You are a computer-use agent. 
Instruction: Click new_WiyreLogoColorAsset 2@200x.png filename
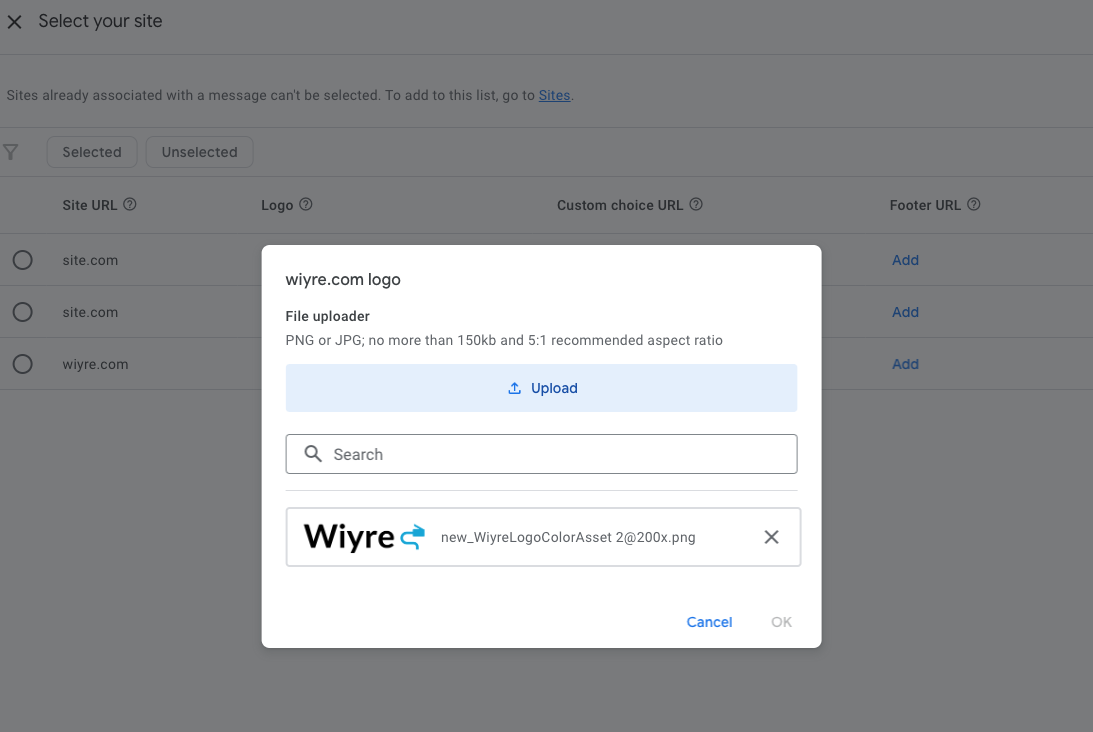[568, 537]
